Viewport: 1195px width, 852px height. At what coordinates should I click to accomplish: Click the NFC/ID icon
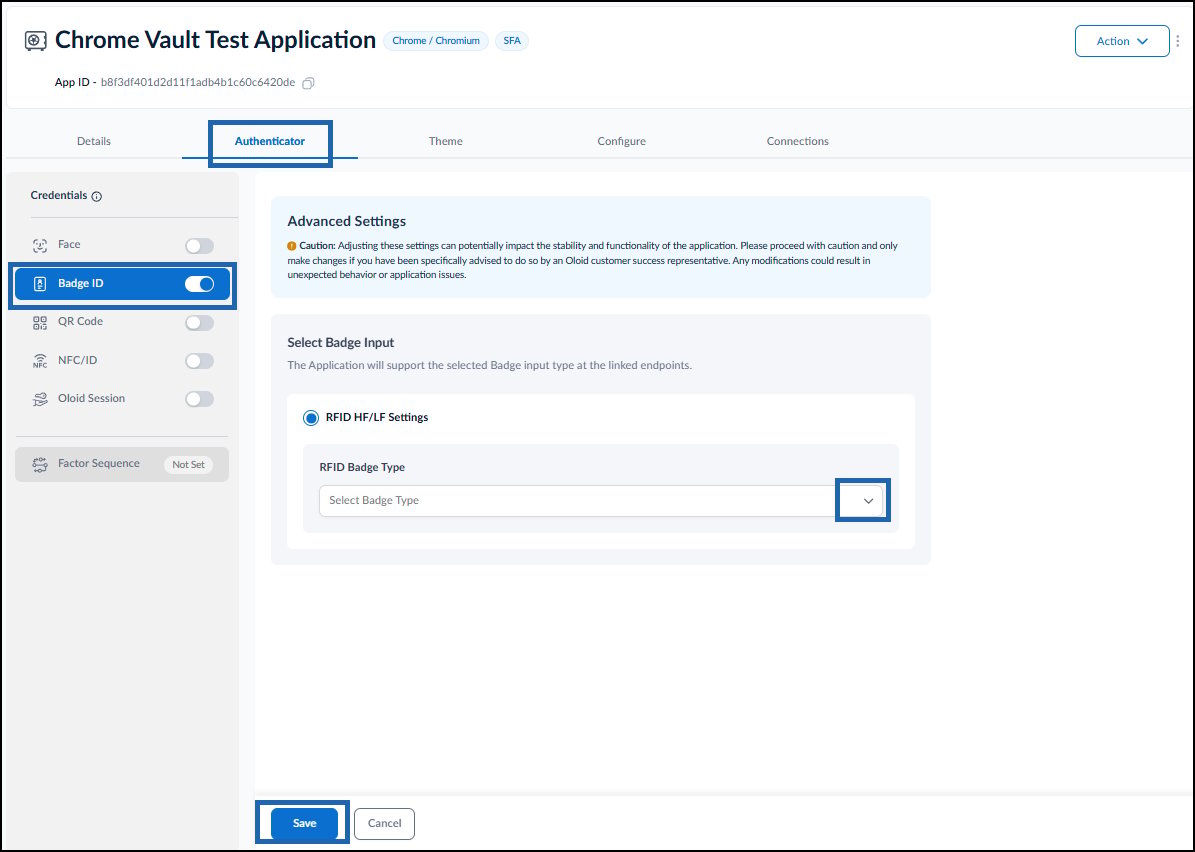(40, 360)
